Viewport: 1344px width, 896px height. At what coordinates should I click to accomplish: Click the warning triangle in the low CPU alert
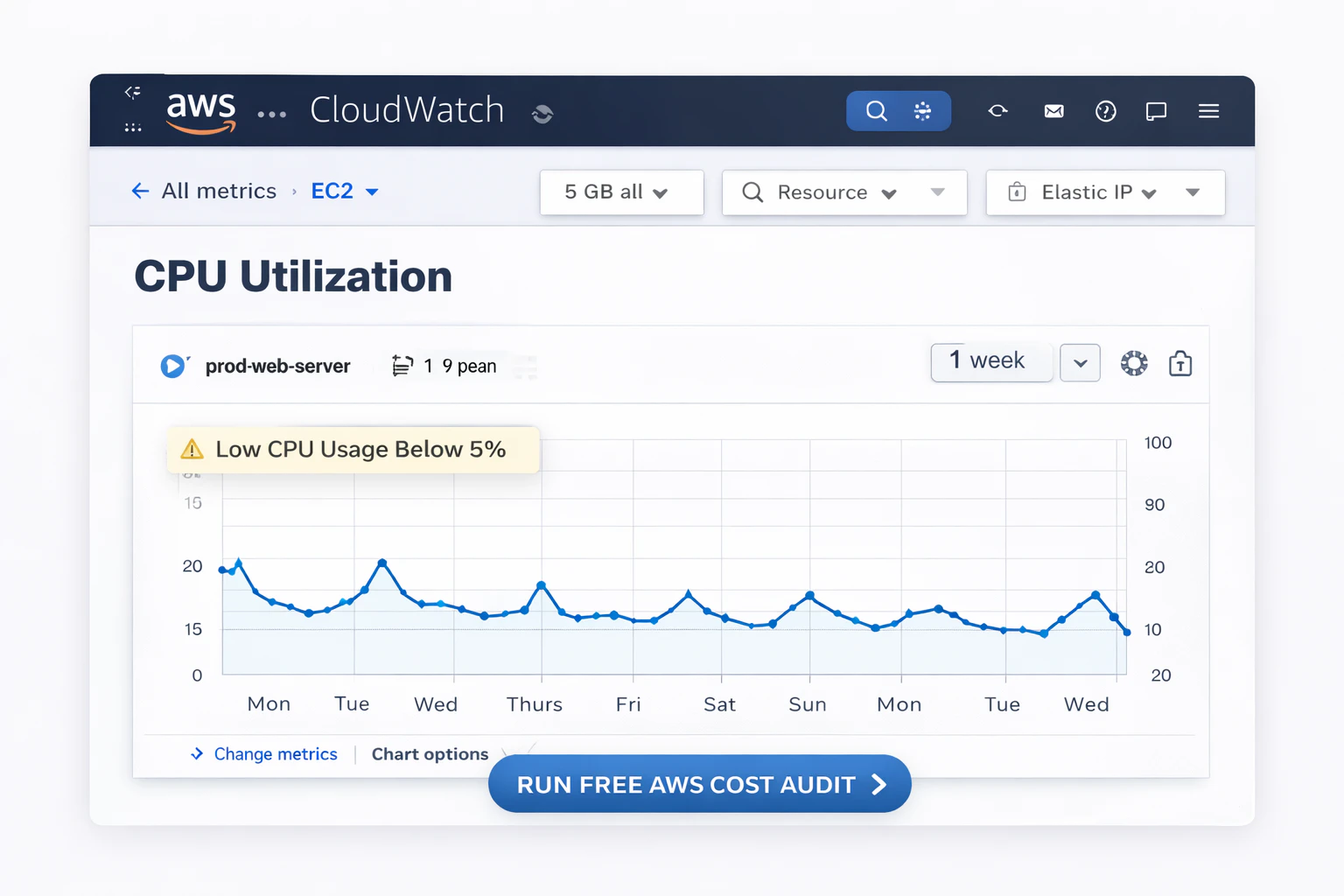point(192,450)
